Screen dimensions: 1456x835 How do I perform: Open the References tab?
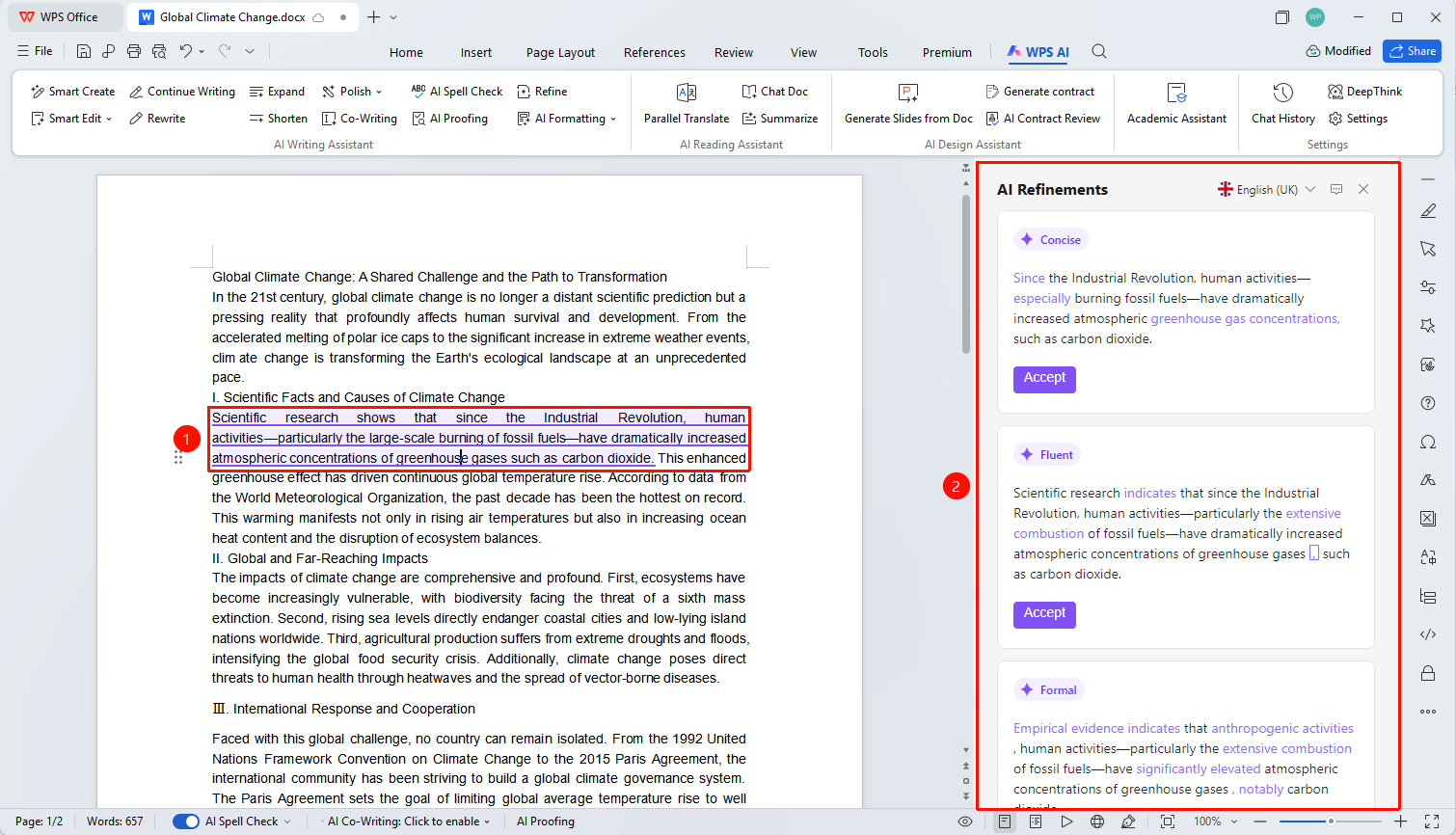tap(655, 52)
